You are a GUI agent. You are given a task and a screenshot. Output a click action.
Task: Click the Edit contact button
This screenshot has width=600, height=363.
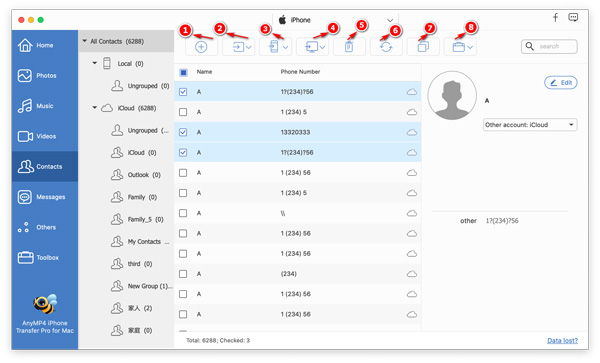561,83
